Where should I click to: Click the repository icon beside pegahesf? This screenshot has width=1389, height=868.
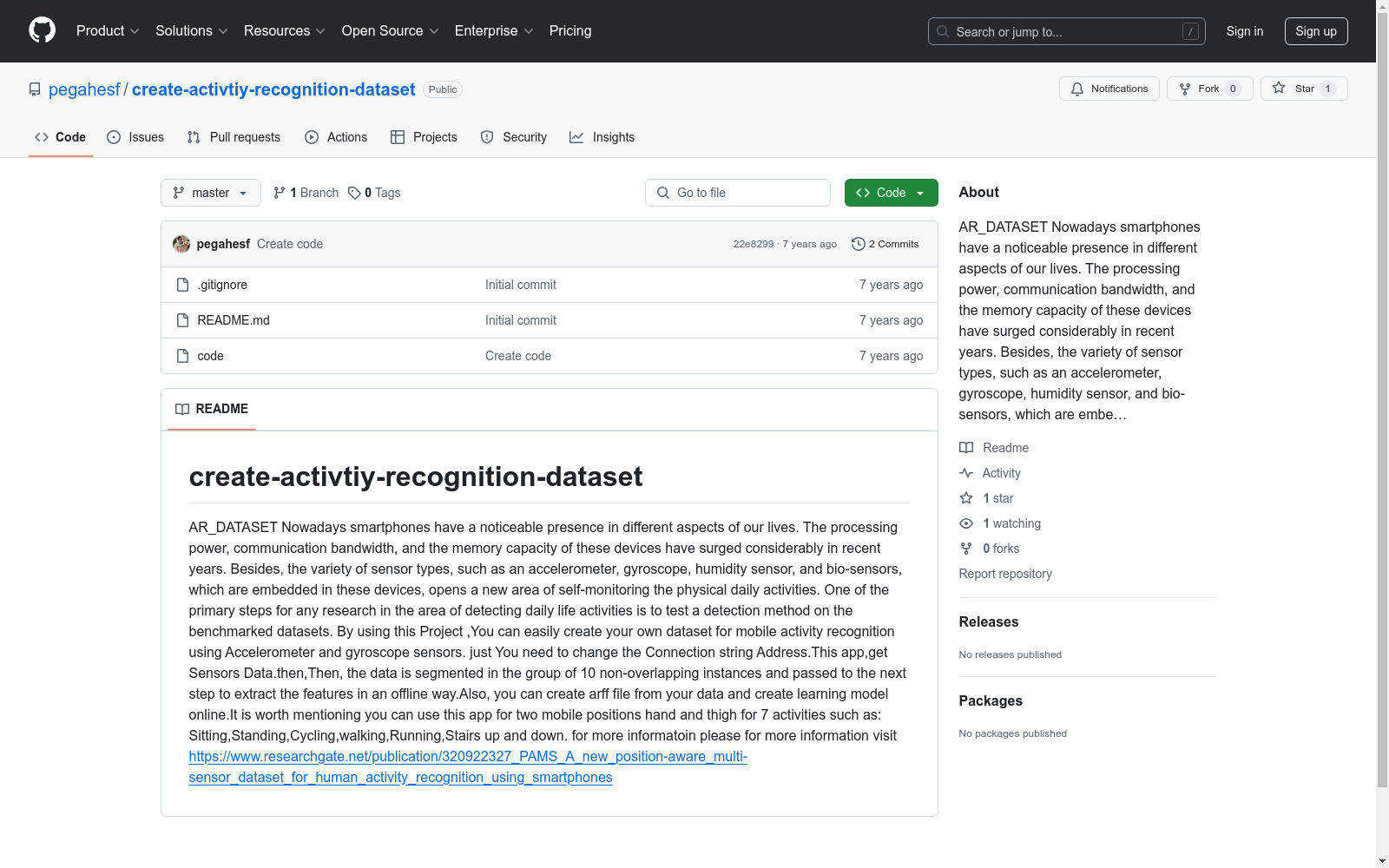[35, 89]
